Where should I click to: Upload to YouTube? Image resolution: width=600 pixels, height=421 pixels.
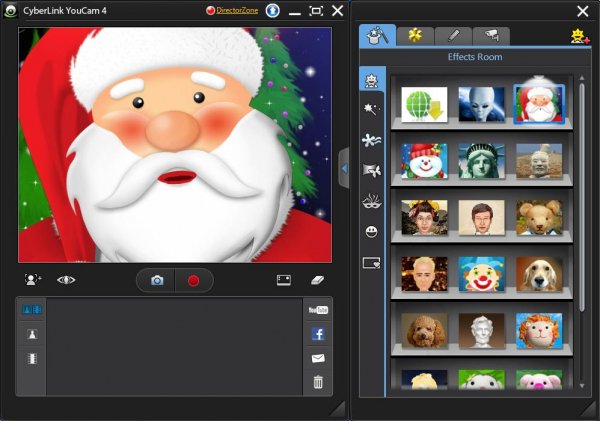pyautogui.click(x=318, y=310)
